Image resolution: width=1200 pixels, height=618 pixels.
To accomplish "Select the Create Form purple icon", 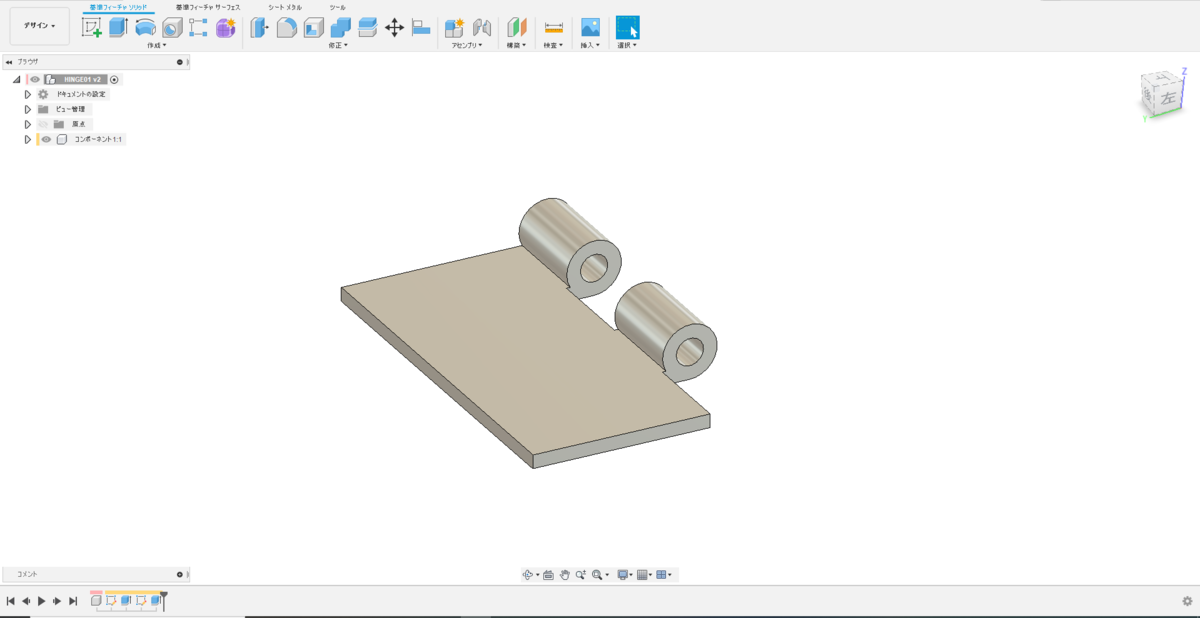I will point(226,28).
